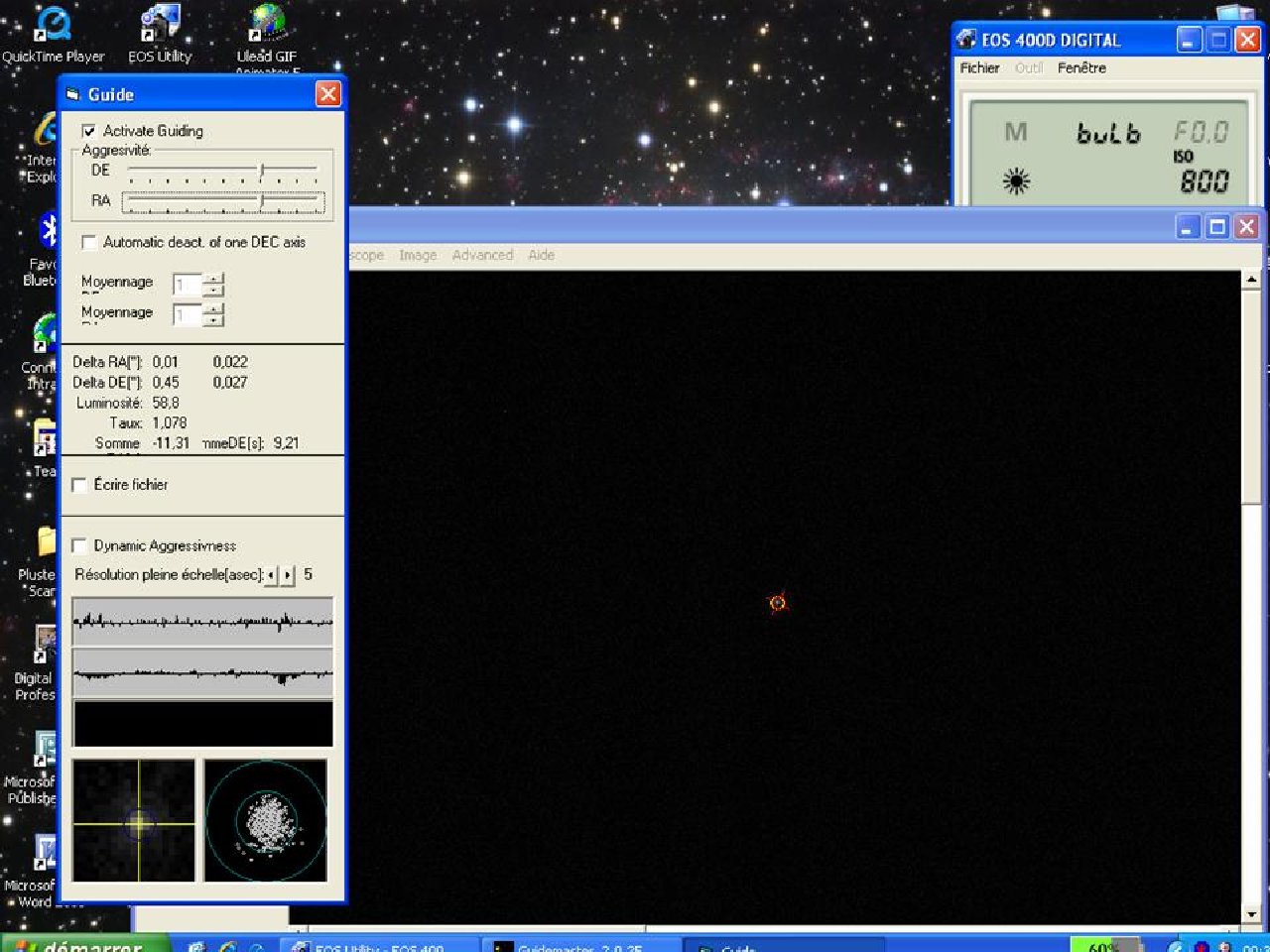The image size is (1270, 952).
Task: Click the Taux value 1,078
Action: point(170,422)
